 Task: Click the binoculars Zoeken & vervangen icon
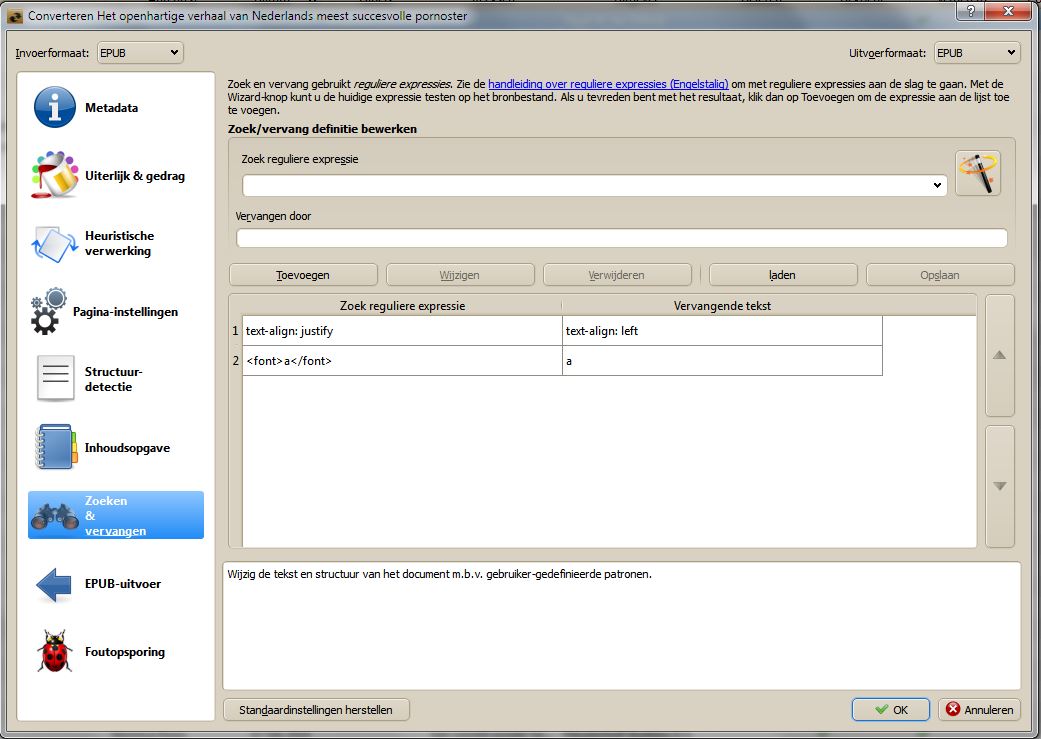(x=55, y=516)
